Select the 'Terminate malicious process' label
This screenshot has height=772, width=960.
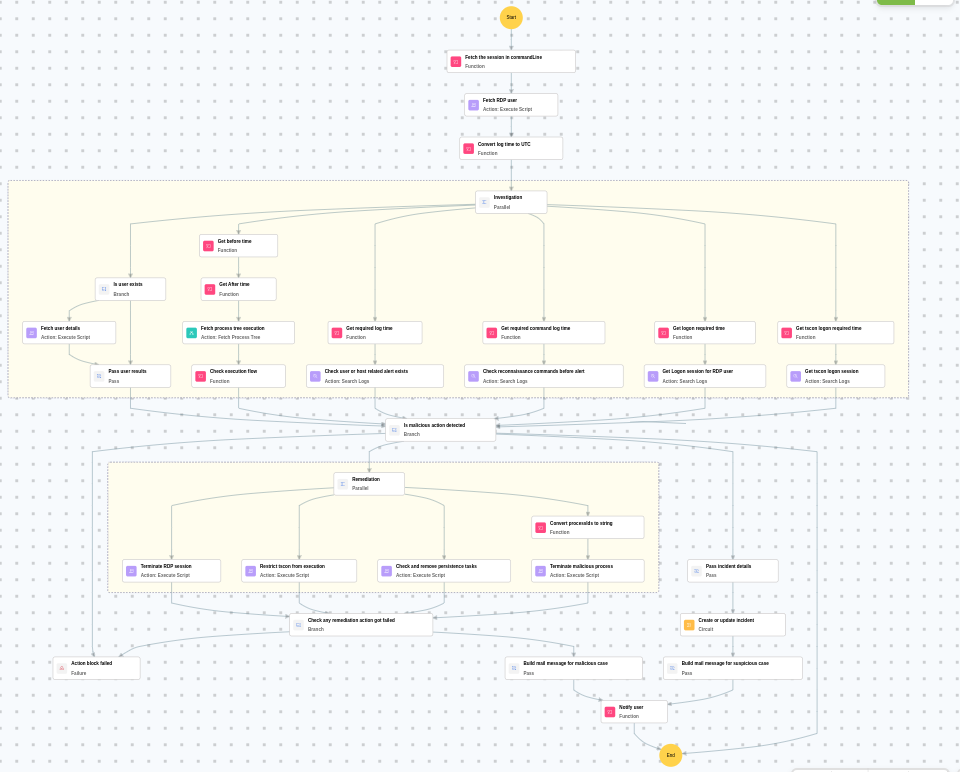pos(581,566)
